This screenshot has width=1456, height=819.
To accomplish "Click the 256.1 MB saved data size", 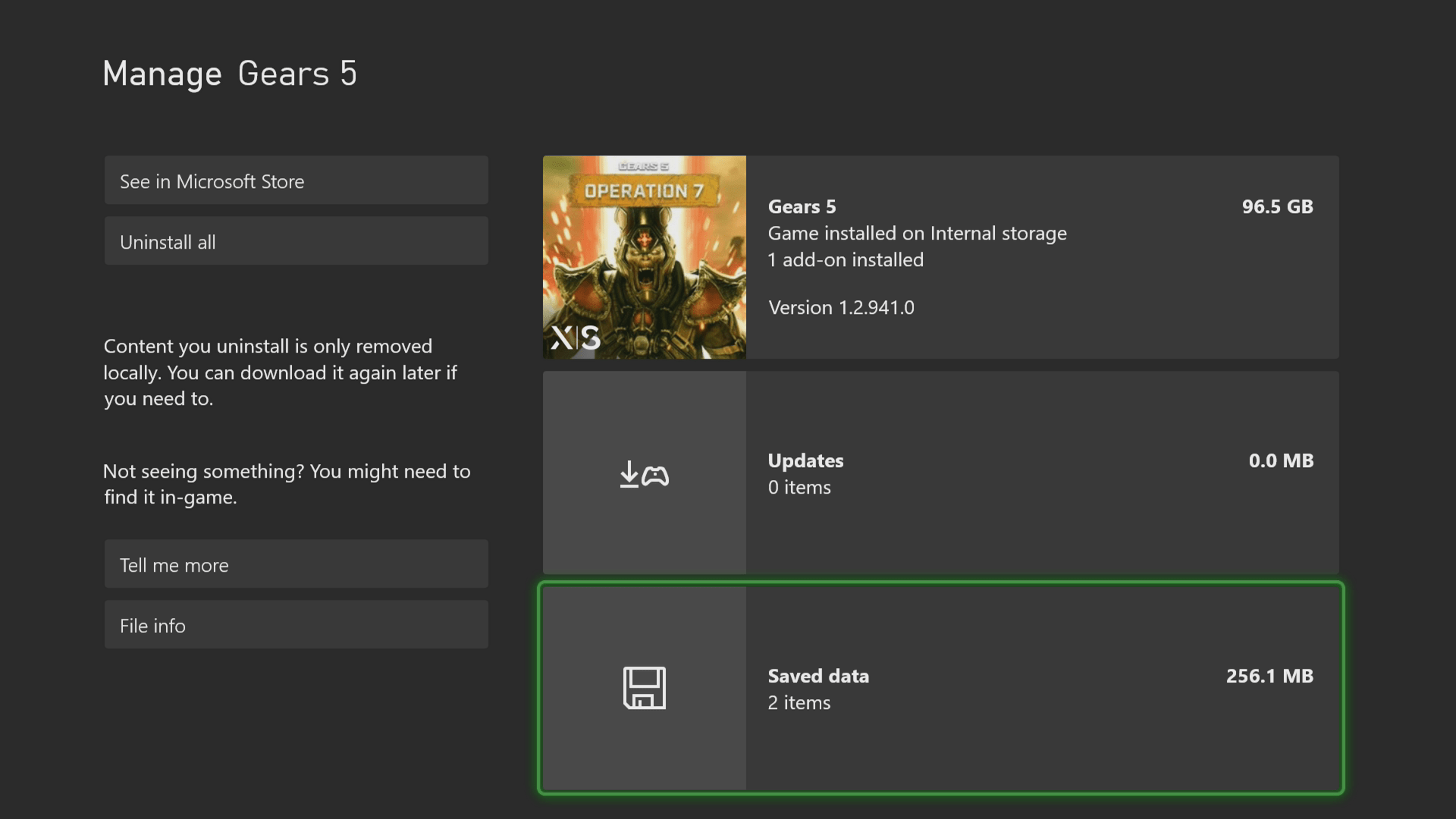I will (x=1269, y=676).
